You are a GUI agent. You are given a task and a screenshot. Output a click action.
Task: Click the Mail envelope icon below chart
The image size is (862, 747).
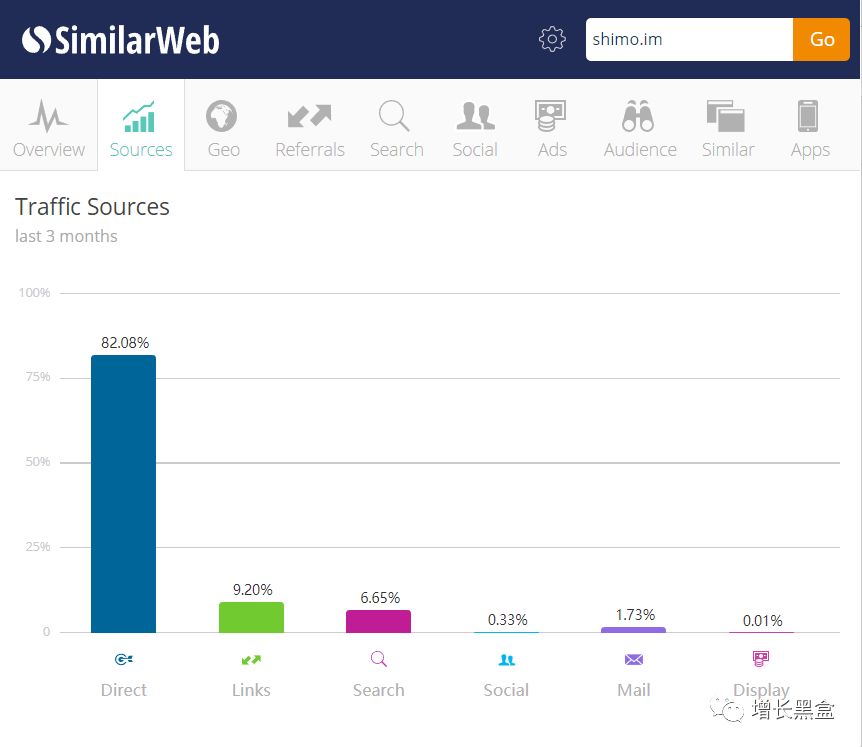[633, 660]
